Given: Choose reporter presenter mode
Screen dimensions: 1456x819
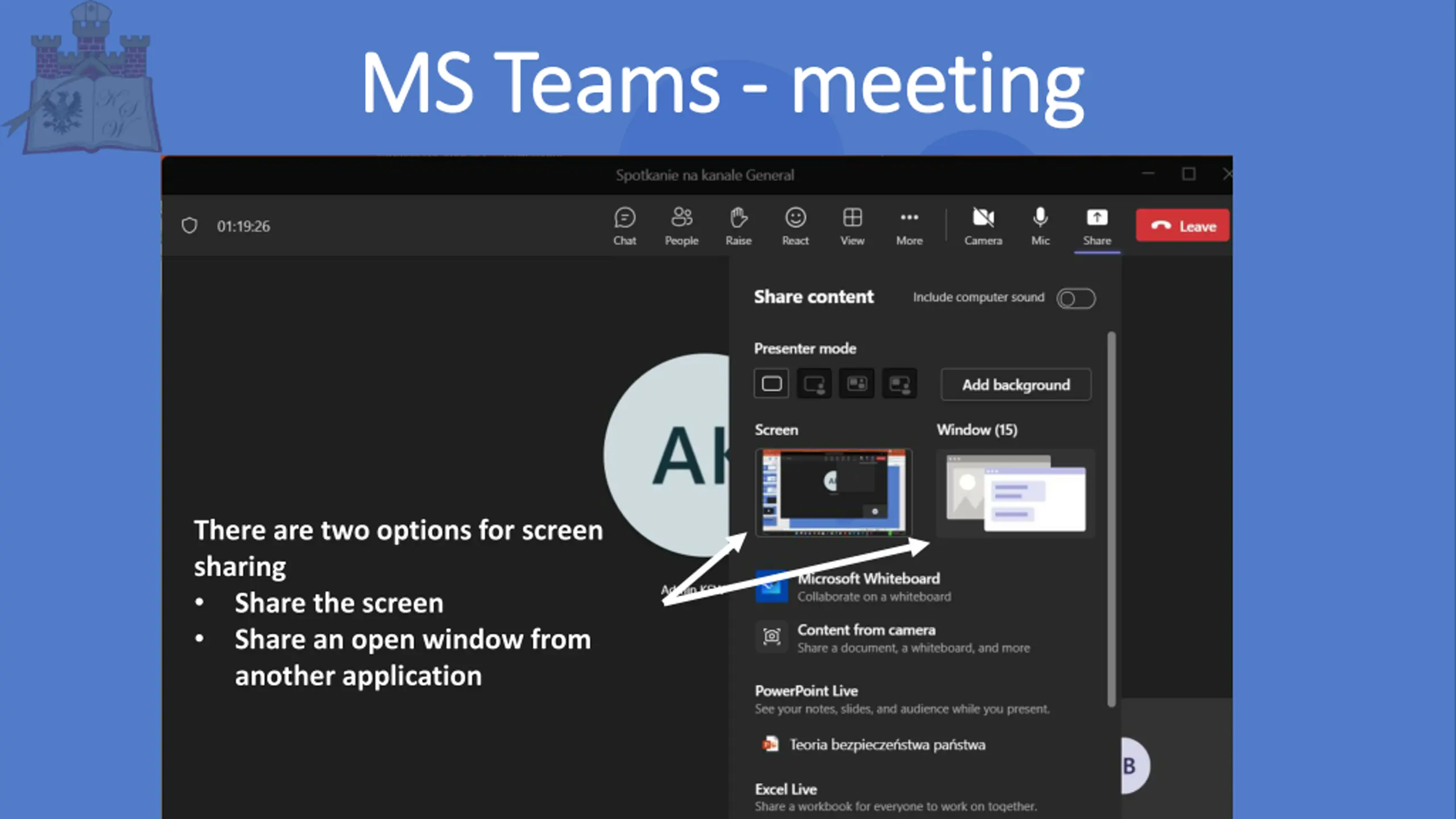Looking at the screenshot, I should pyautogui.click(x=899, y=384).
